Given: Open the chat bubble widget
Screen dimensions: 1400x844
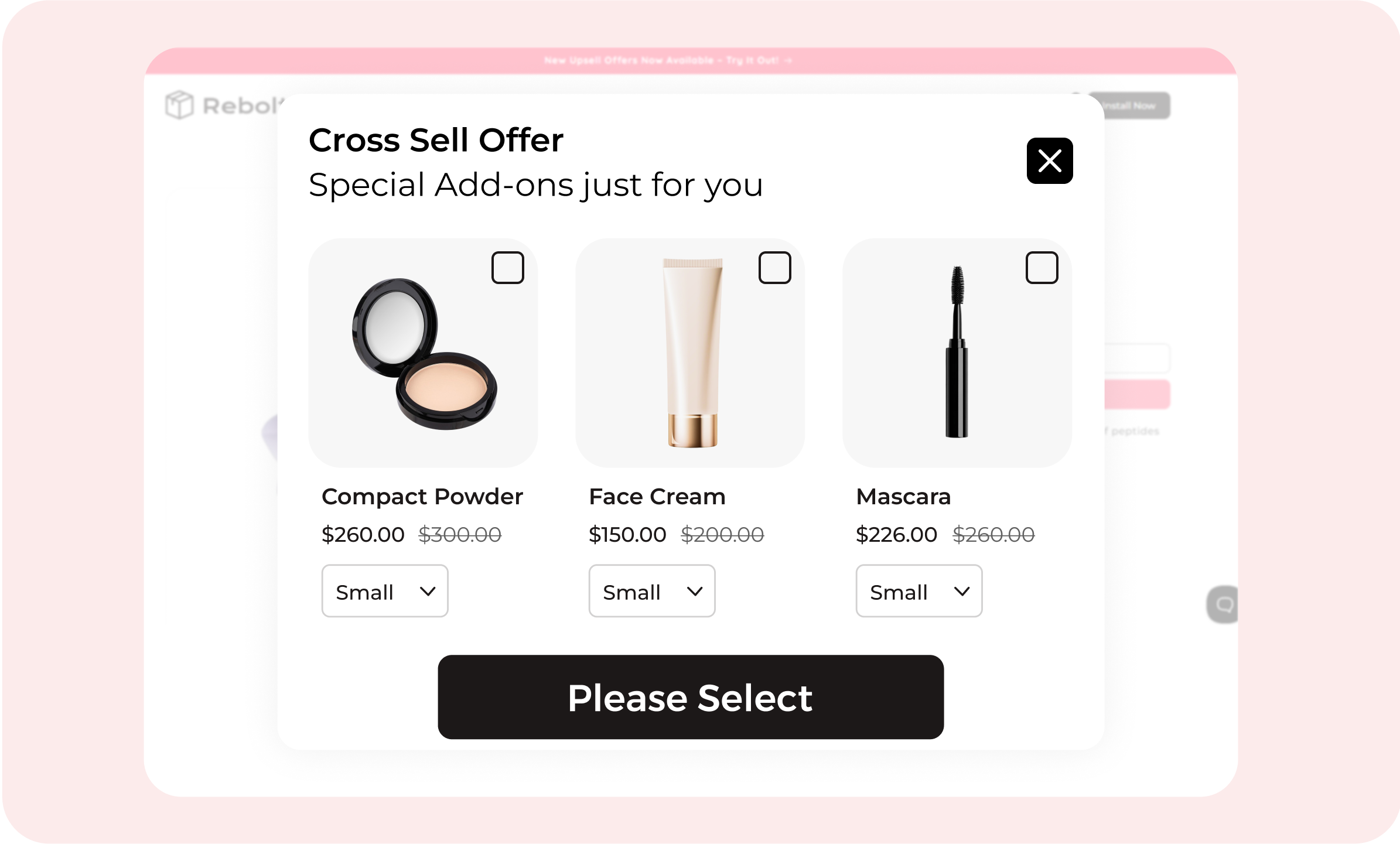Looking at the screenshot, I should 1223,604.
